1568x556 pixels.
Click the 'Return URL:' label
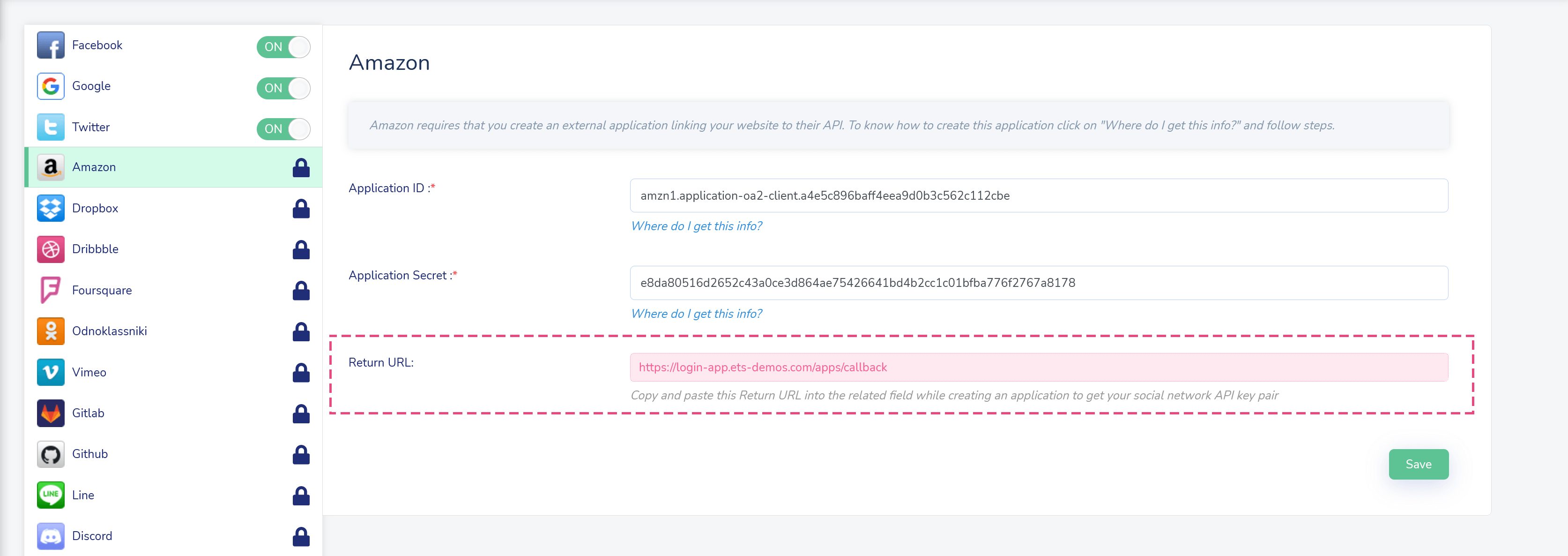coord(381,362)
